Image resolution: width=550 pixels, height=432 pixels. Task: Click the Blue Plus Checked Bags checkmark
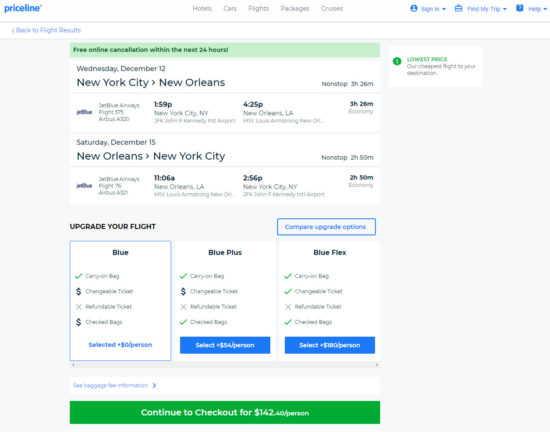tap(183, 322)
